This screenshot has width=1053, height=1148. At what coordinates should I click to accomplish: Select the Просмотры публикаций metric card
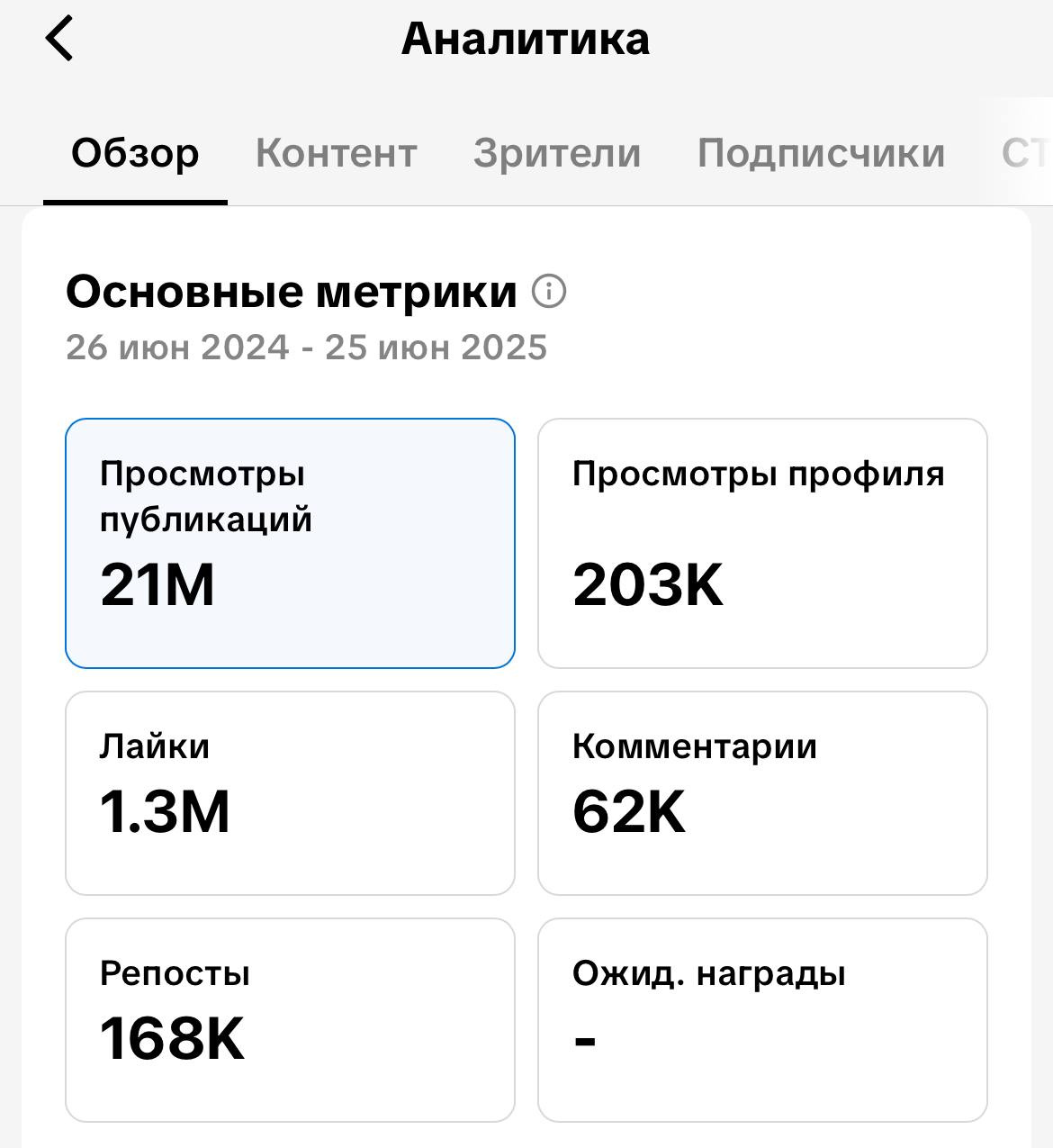tap(290, 543)
